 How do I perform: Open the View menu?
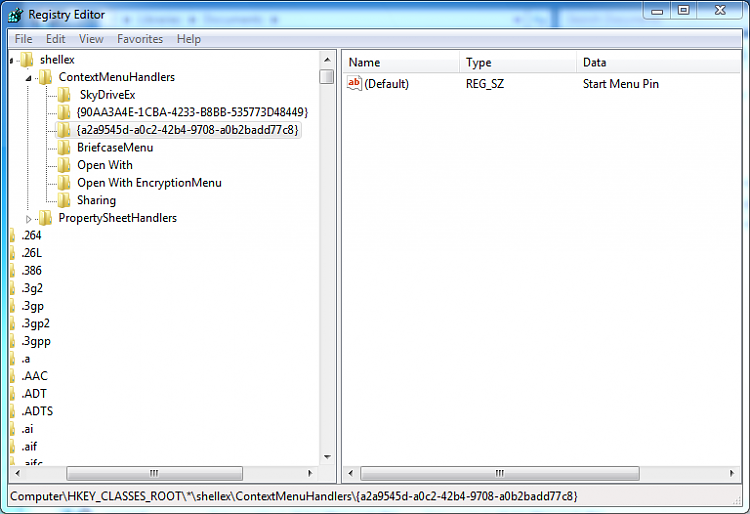(x=91, y=39)
